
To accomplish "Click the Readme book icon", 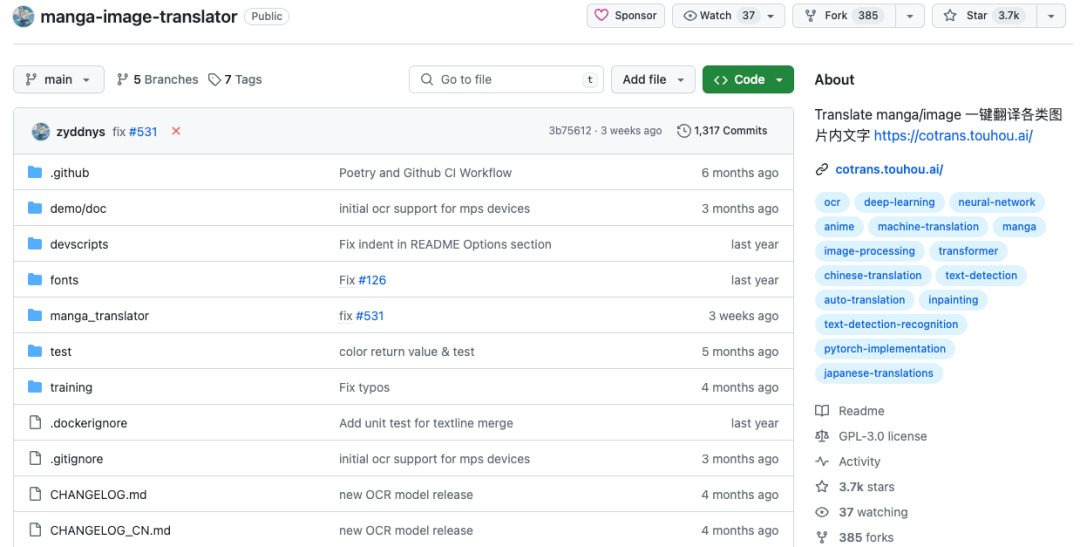I will click(822, 411).
